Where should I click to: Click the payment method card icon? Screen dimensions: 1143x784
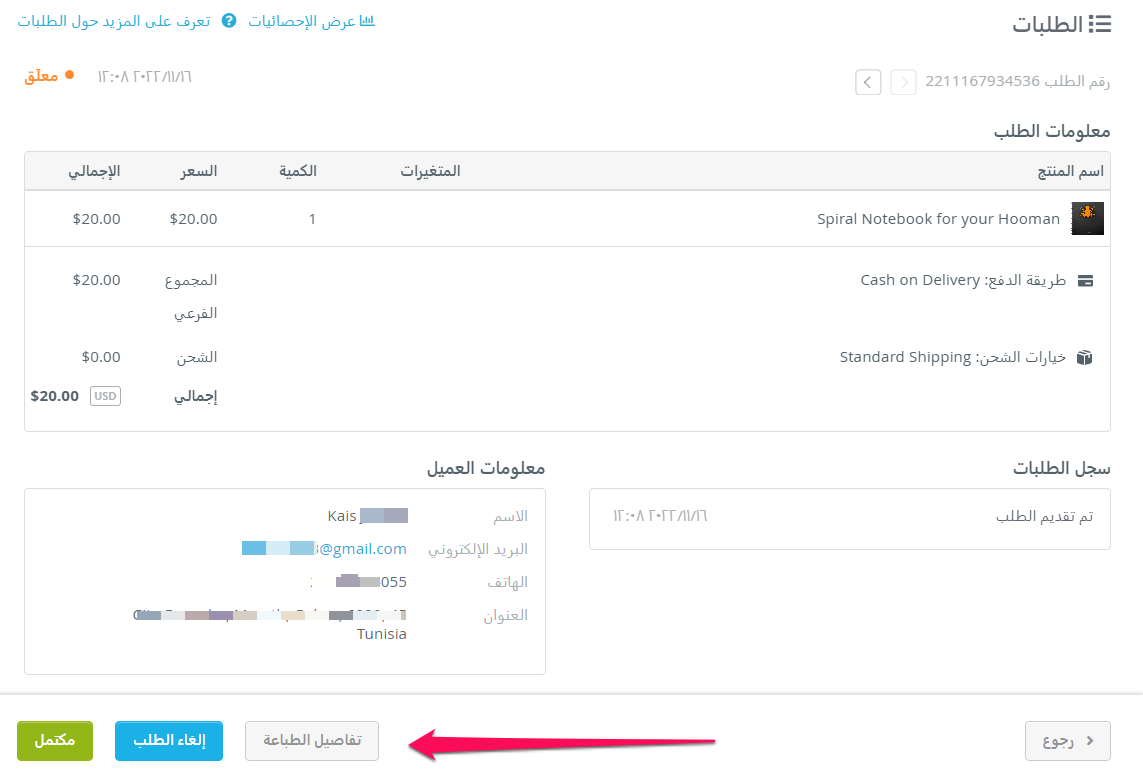[x=1085, y=281]
